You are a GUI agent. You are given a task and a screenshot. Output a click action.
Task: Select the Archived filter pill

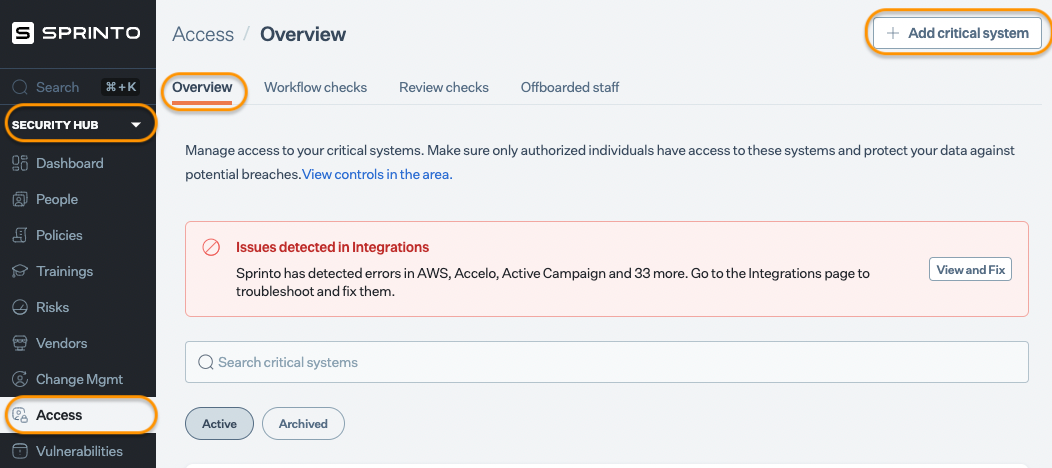(x=303, y=424)
